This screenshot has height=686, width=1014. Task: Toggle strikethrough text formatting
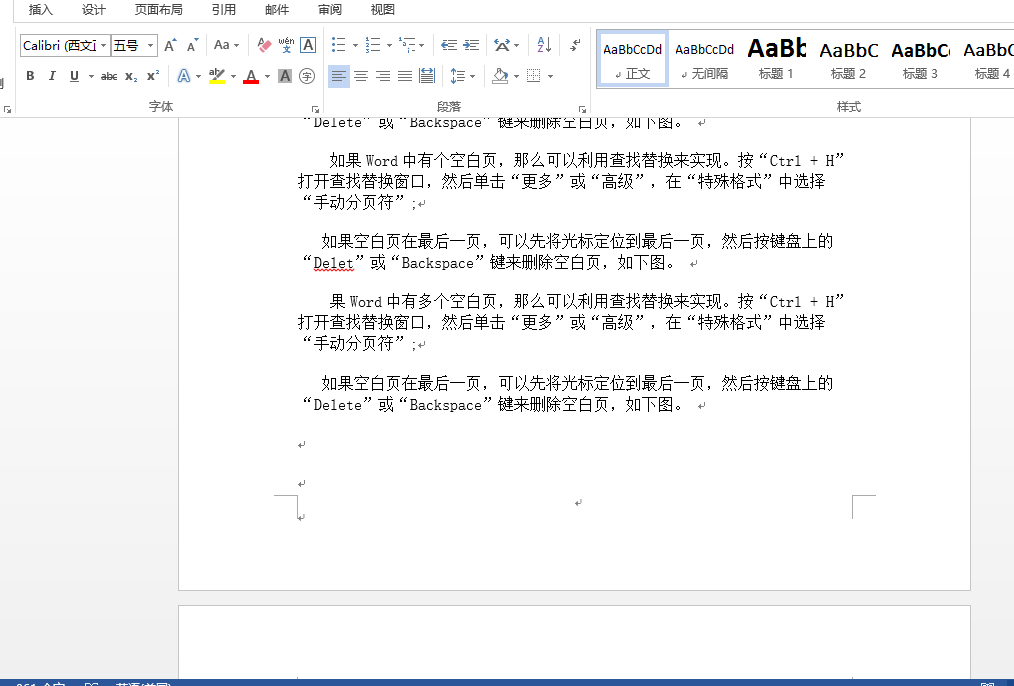pos(109,76)
